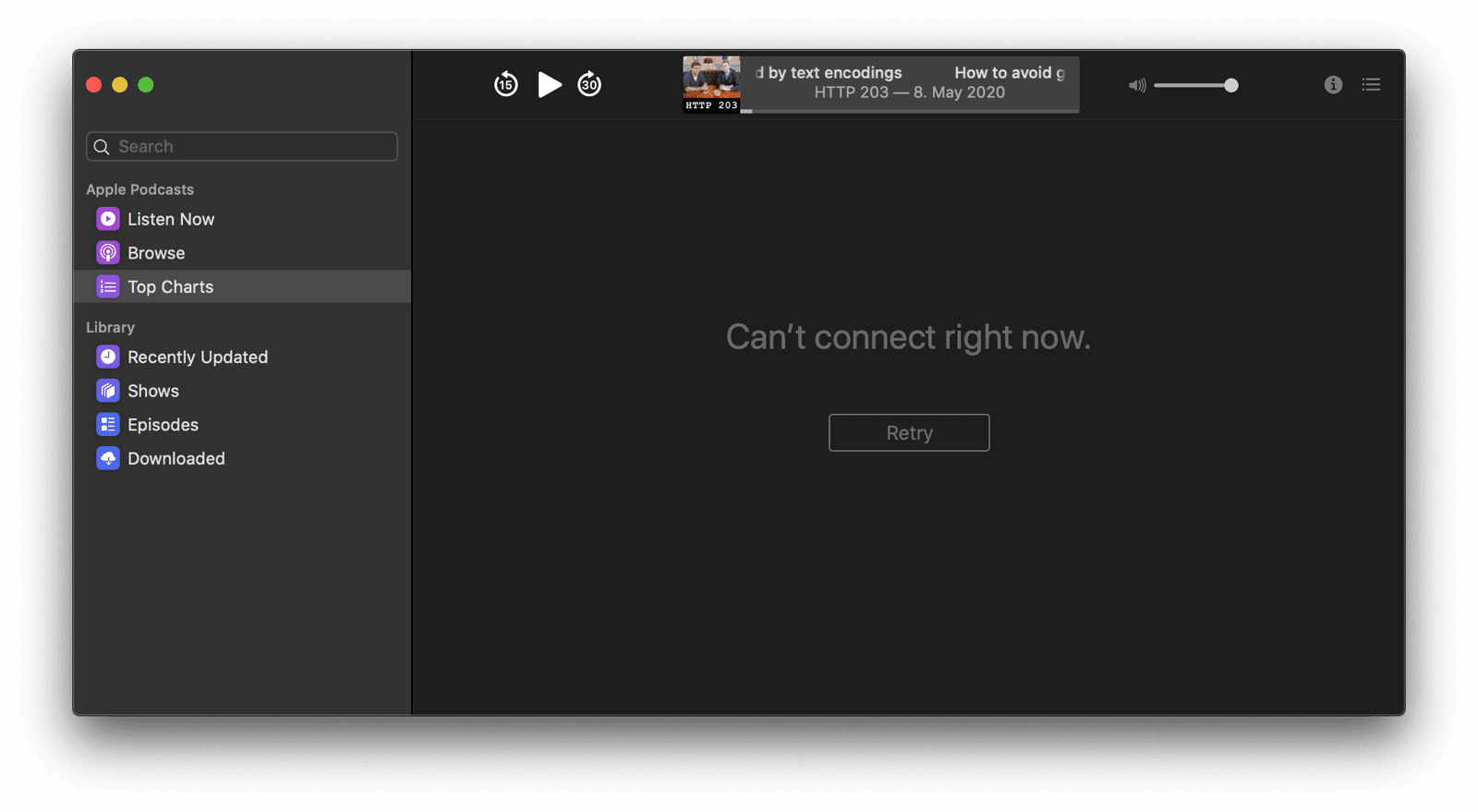Skip forward 30 seconds
This screenshot has height=812, width=1478.
click(x=589, y=85)
